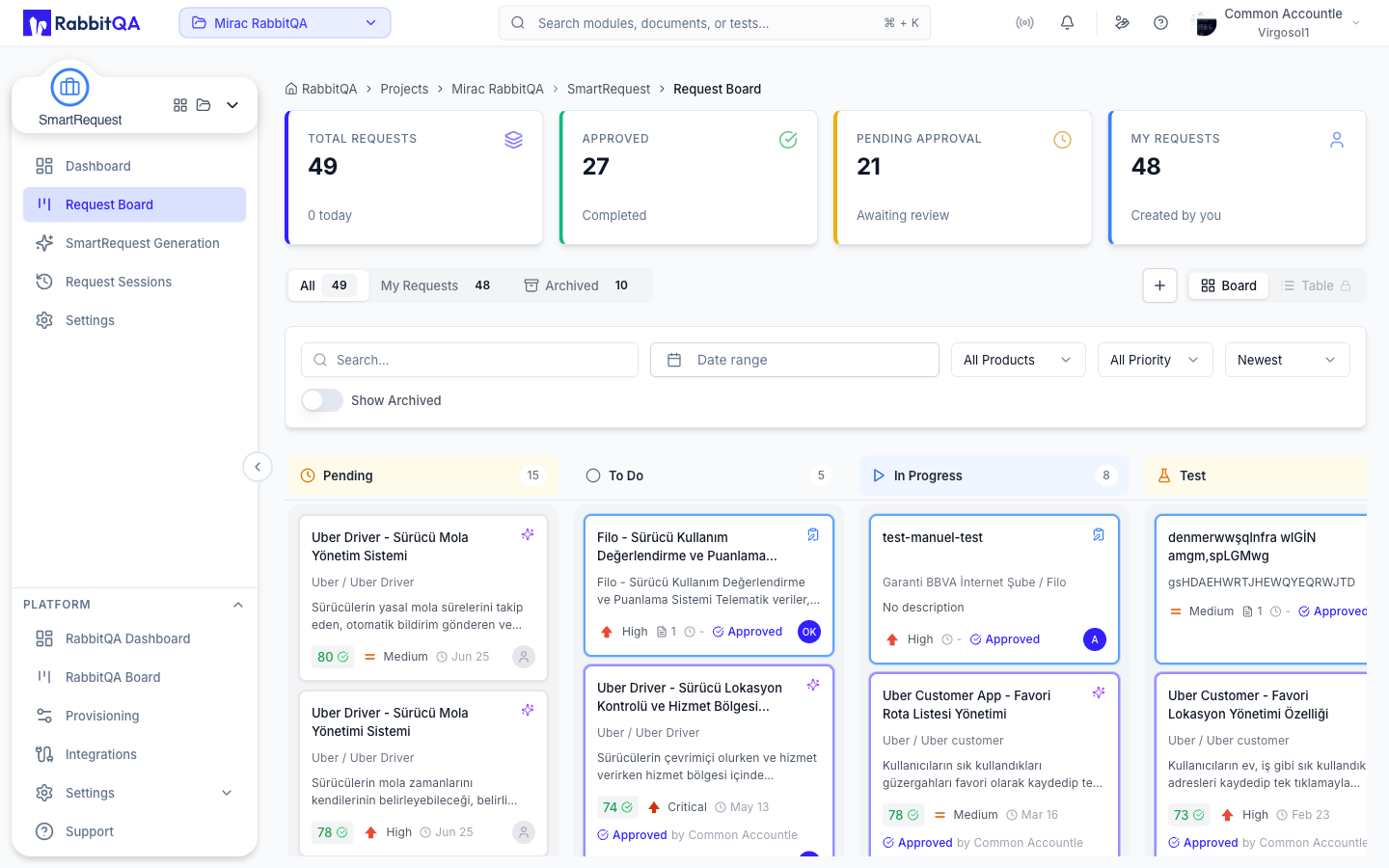Go to Request Sessions
Screen dimensions: 1389x868
pyautogui.click(x=134, y=282)
